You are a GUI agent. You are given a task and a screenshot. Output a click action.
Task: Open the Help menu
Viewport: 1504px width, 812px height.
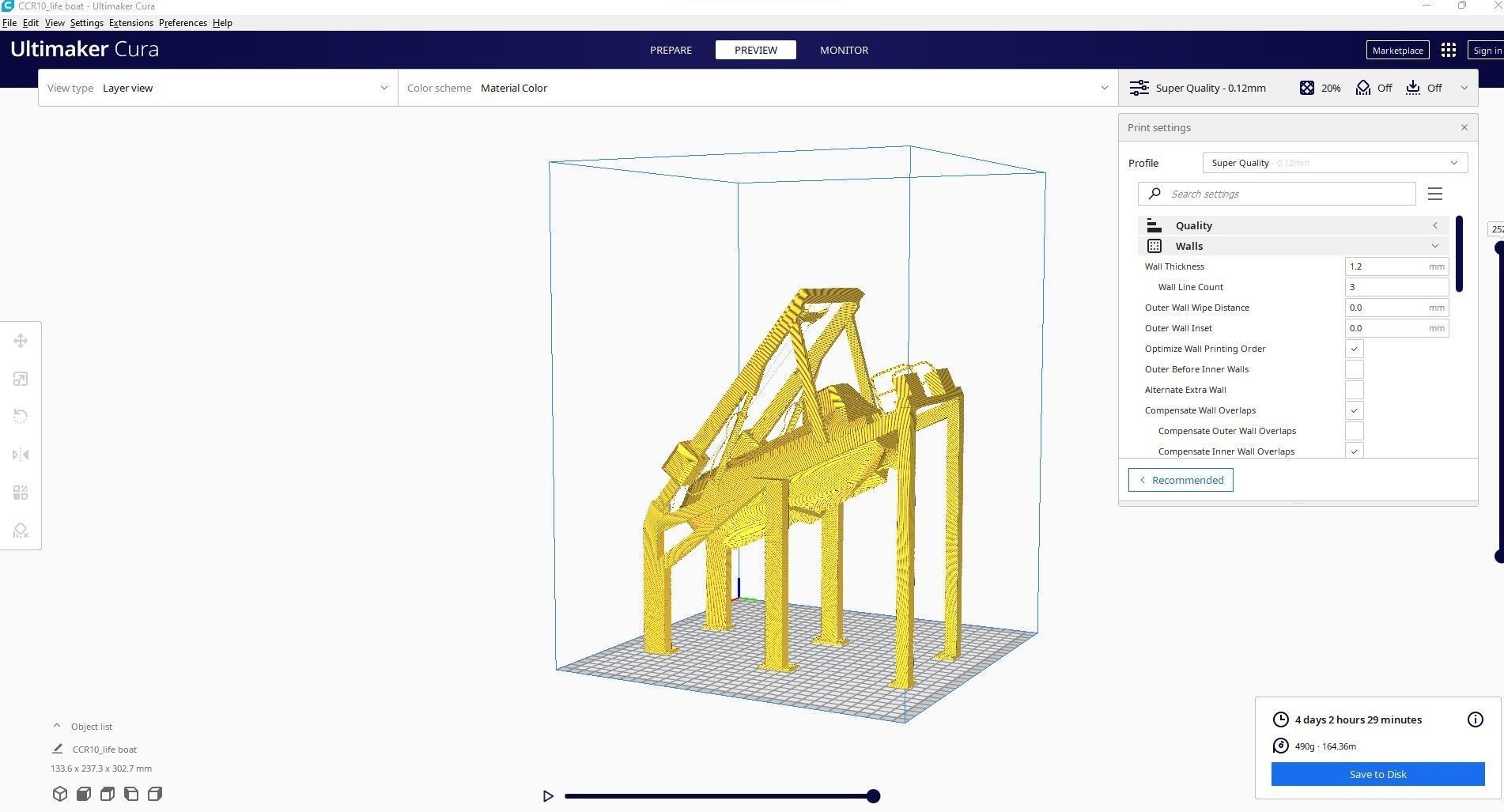coord(222,23)
